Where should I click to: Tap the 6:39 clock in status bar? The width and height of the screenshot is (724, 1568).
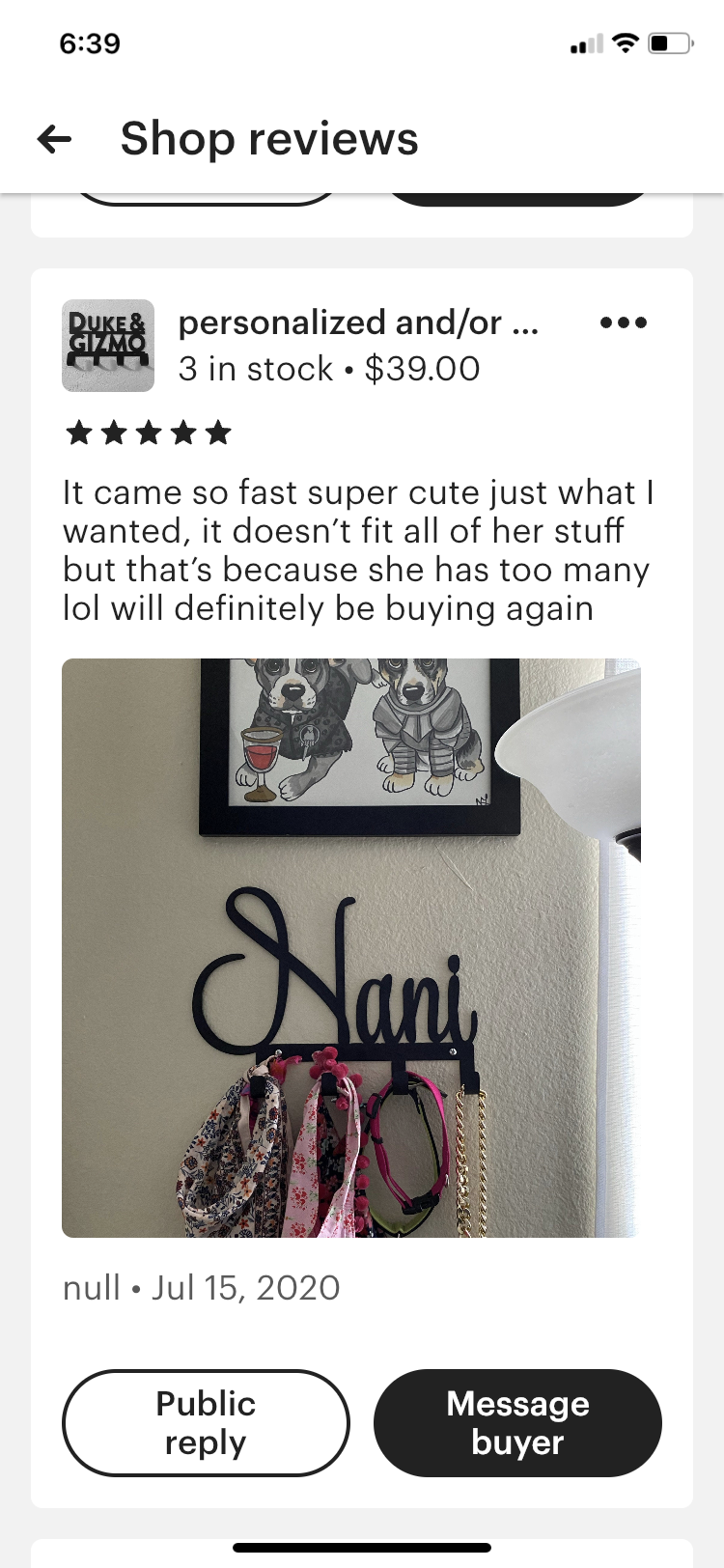pyautogui.click(x=90, y=43)
